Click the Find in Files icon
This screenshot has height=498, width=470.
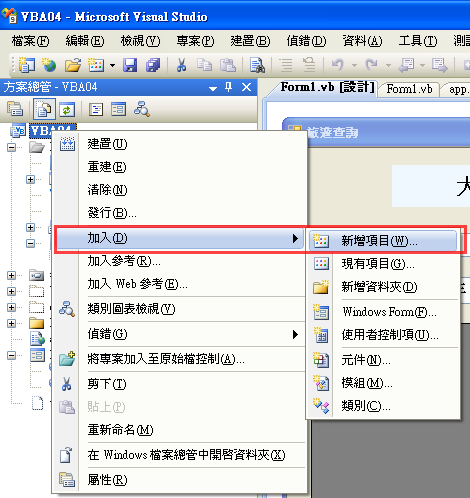pyautogui.click(x=257, y=65)
